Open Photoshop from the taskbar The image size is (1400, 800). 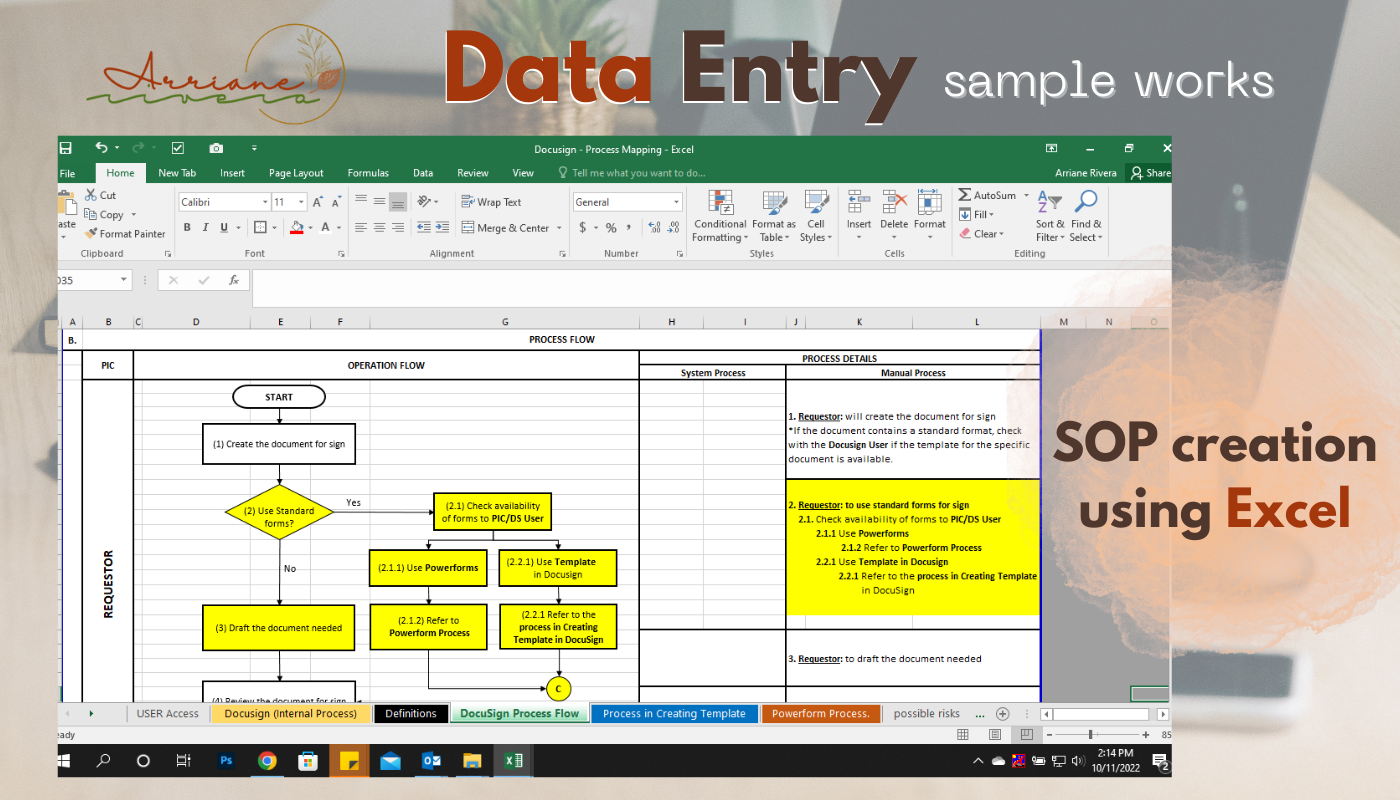(x=226, y=761)
